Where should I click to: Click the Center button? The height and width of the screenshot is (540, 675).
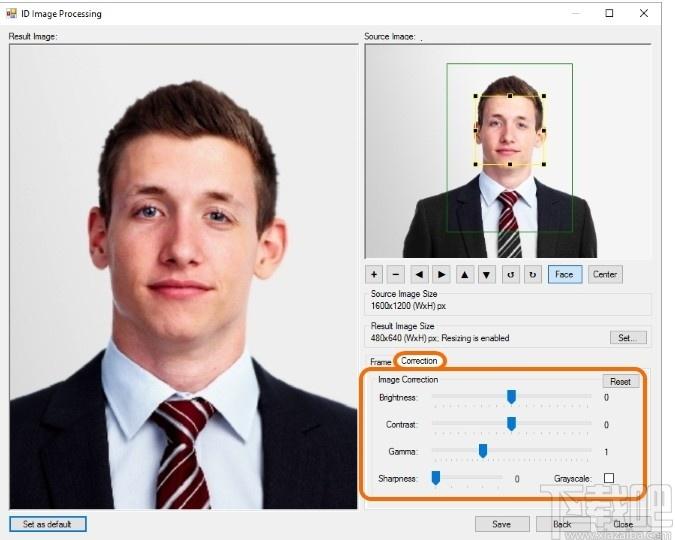click(605, 274)
